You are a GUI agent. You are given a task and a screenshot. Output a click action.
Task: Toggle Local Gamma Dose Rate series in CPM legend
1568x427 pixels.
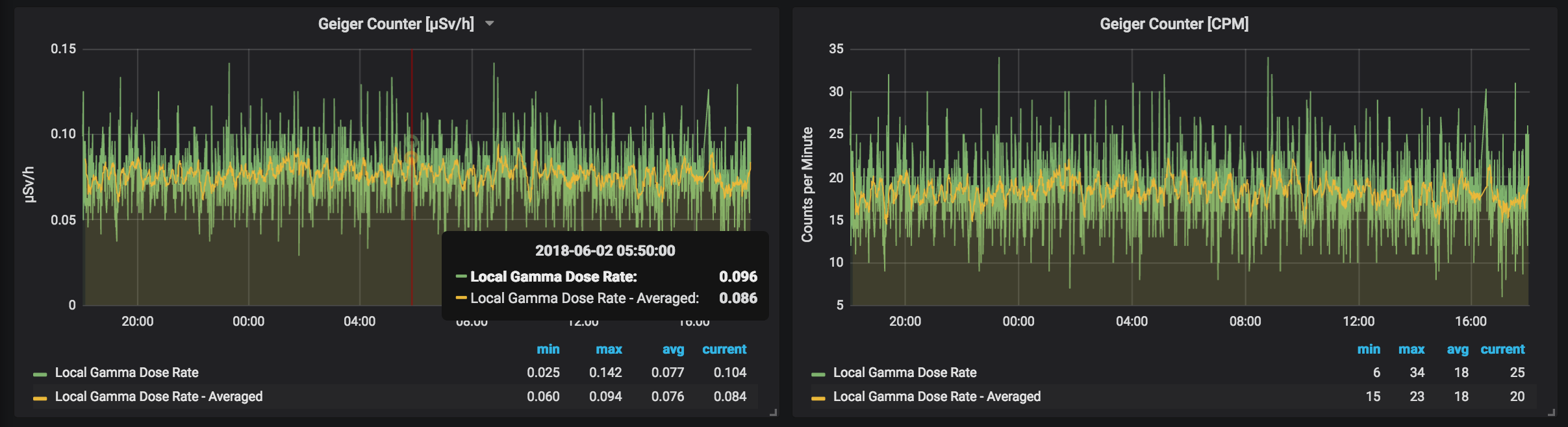coord(905,372)
